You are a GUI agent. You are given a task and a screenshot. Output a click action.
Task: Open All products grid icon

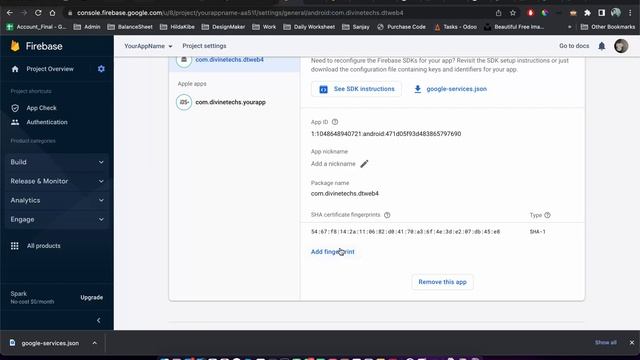[15, 246]
